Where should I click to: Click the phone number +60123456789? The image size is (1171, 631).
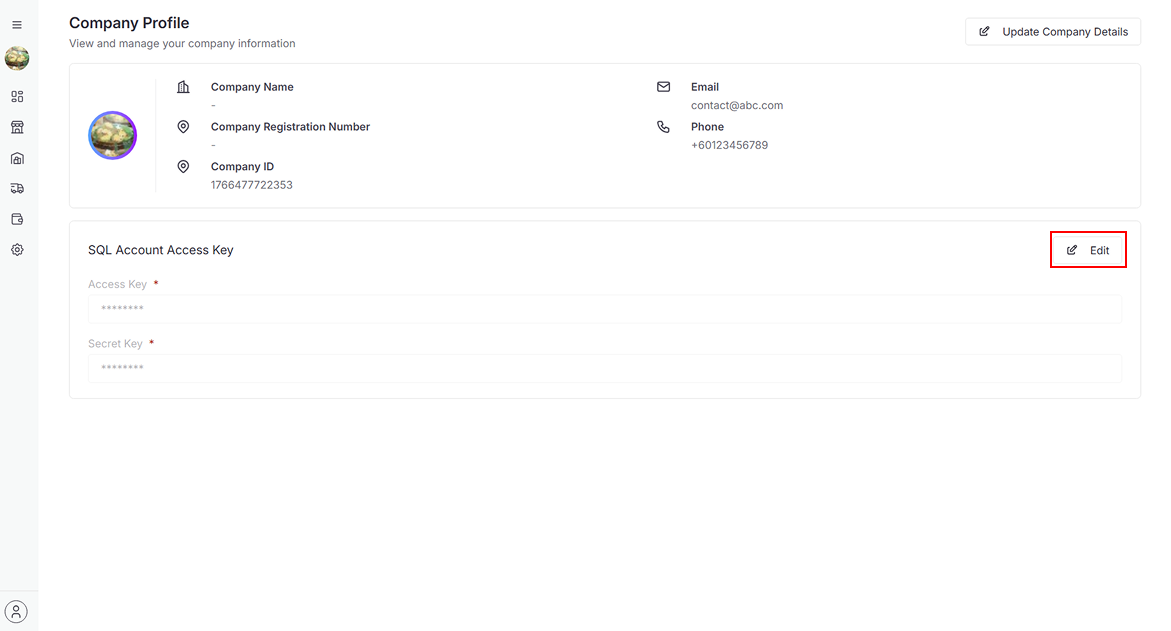(x=729, y=145)
